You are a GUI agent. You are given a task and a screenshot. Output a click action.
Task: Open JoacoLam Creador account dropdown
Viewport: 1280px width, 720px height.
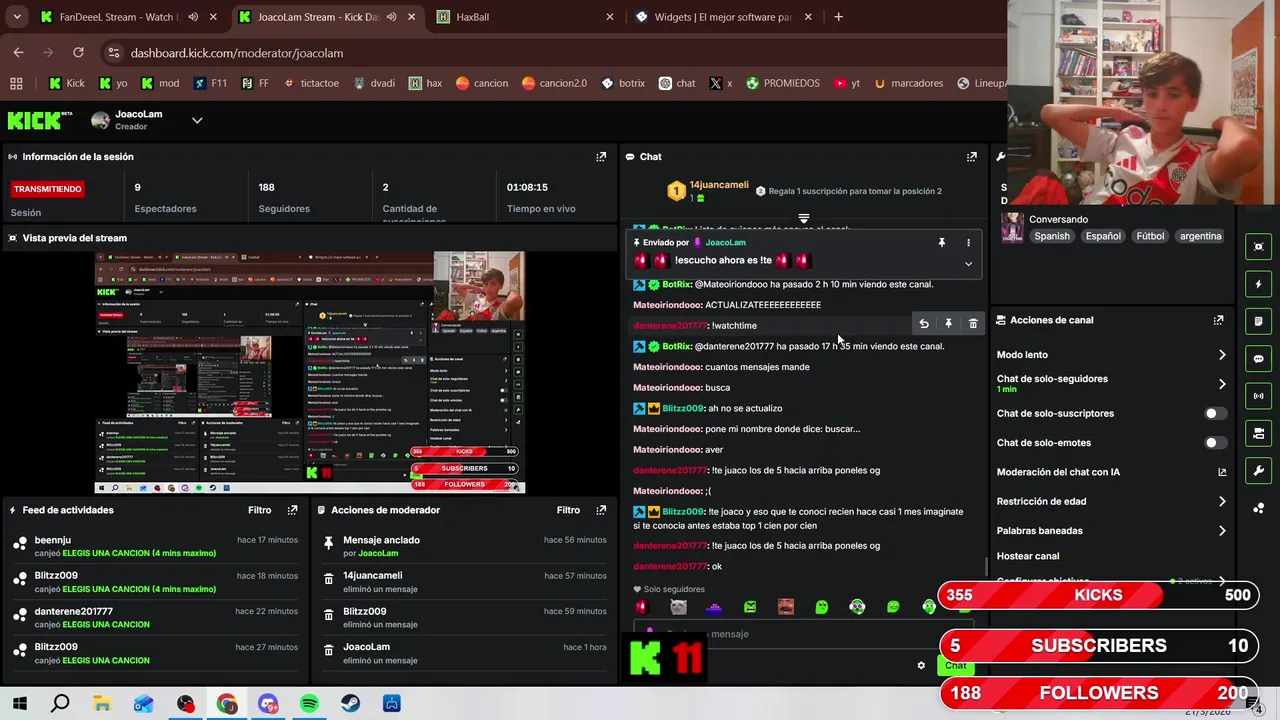point(197,121)
